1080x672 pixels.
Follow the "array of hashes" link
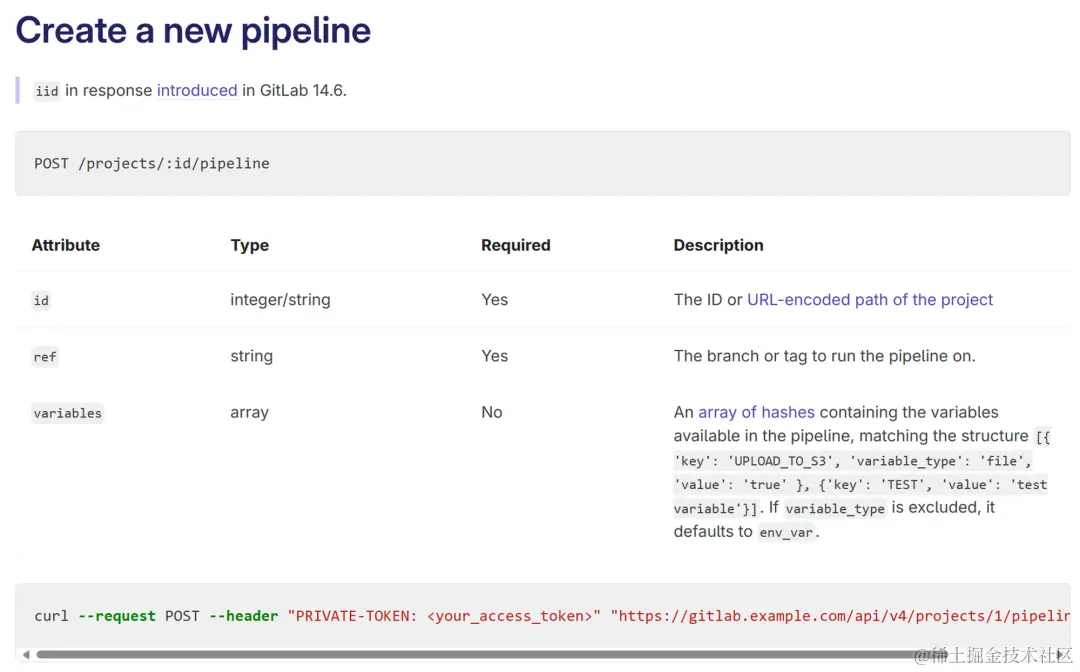756,412
